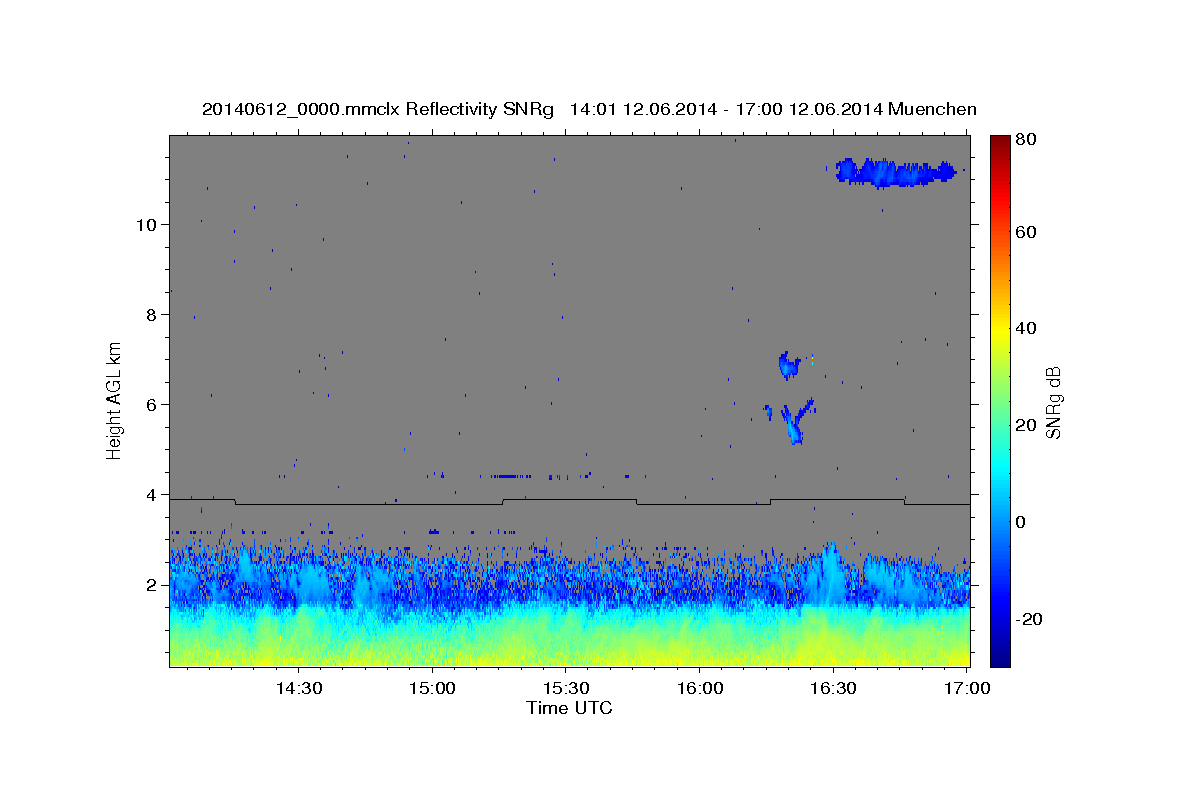Click the 15:30 time tick label
Image resolution: width=1200 pixels, height=800 pixels.
pyautogui.click(x=565, y=688)
